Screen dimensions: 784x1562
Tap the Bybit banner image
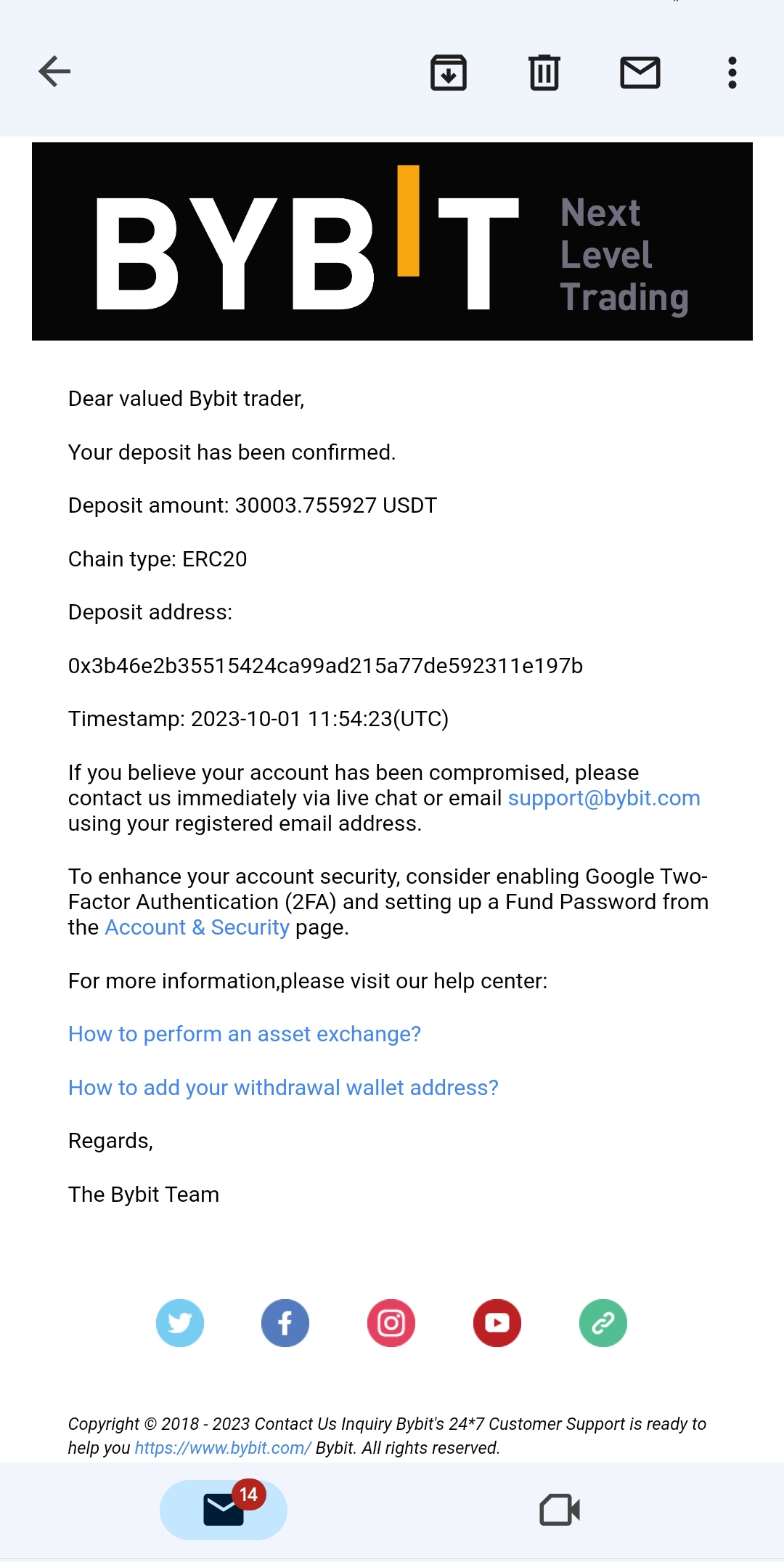pos(392,241)
